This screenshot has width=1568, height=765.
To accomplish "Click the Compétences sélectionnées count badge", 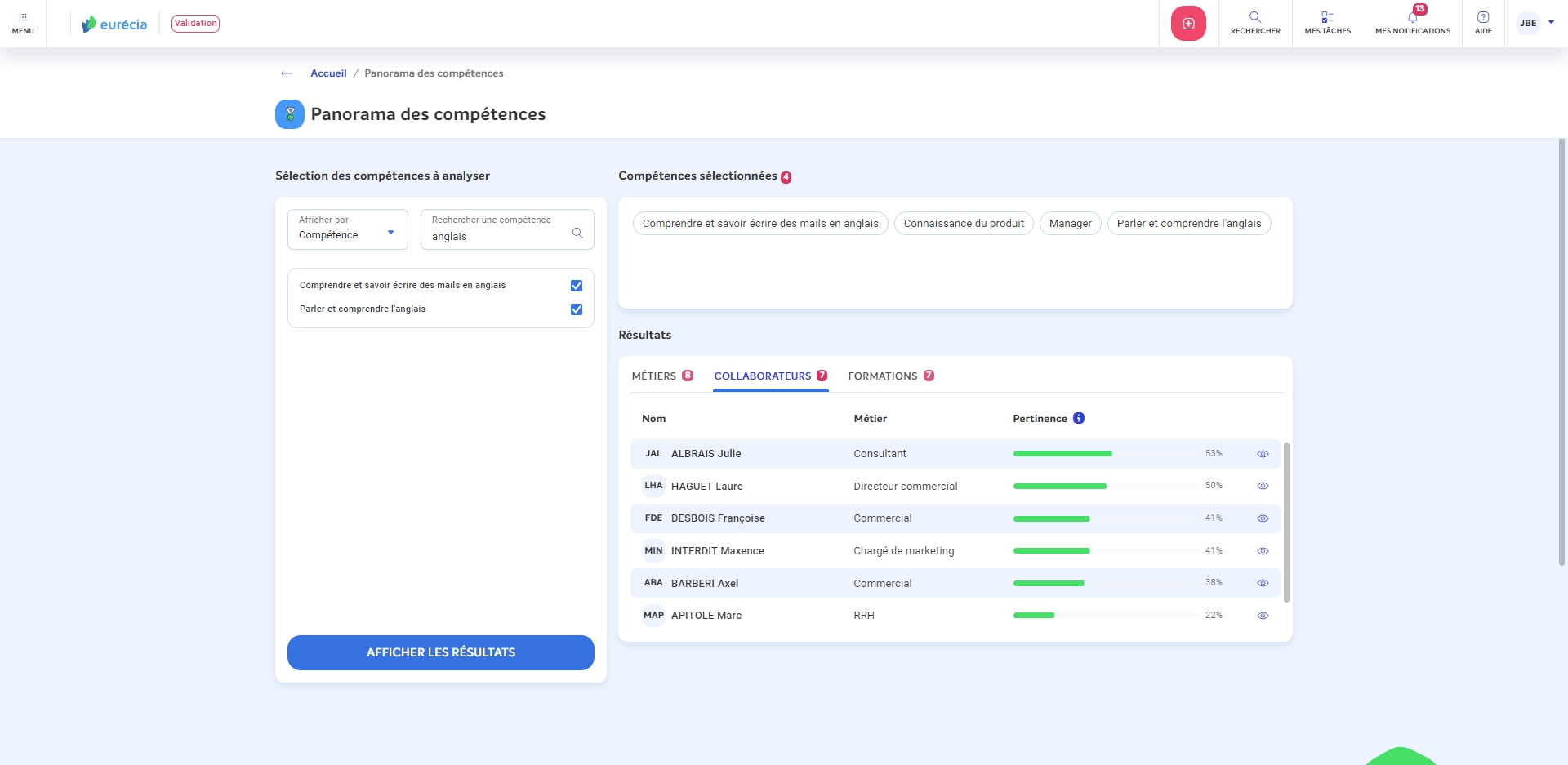I will [x=786, y=177].
